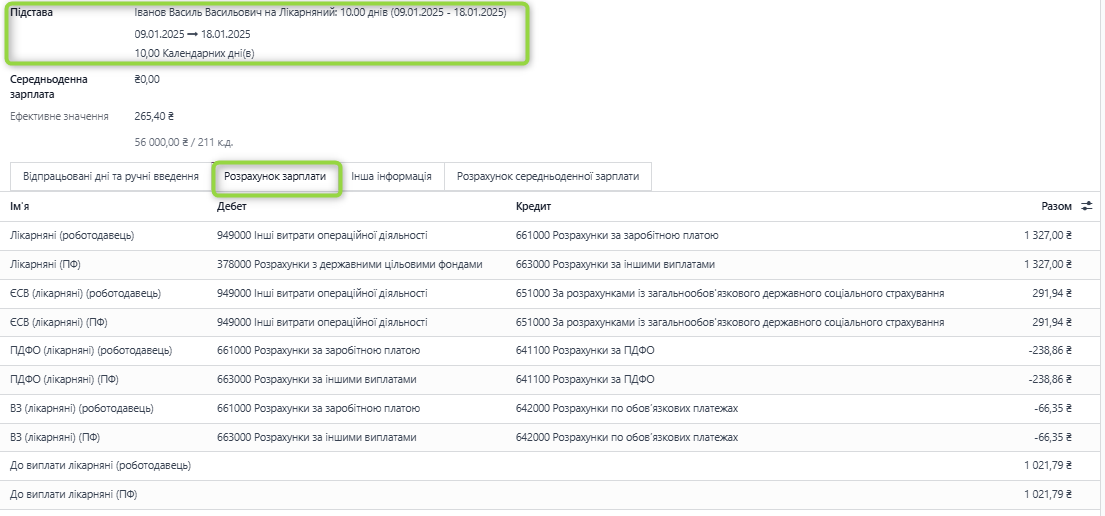Open the optional columns settings icon
Screen dimensions: 1105x516
[1087, 206]
